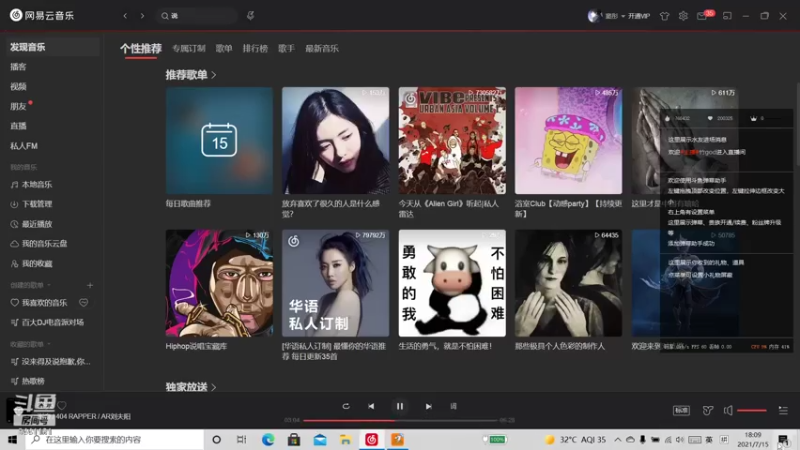Skip to next track
The width and height of the screenshot is (800, 450).
coord(429,406)
